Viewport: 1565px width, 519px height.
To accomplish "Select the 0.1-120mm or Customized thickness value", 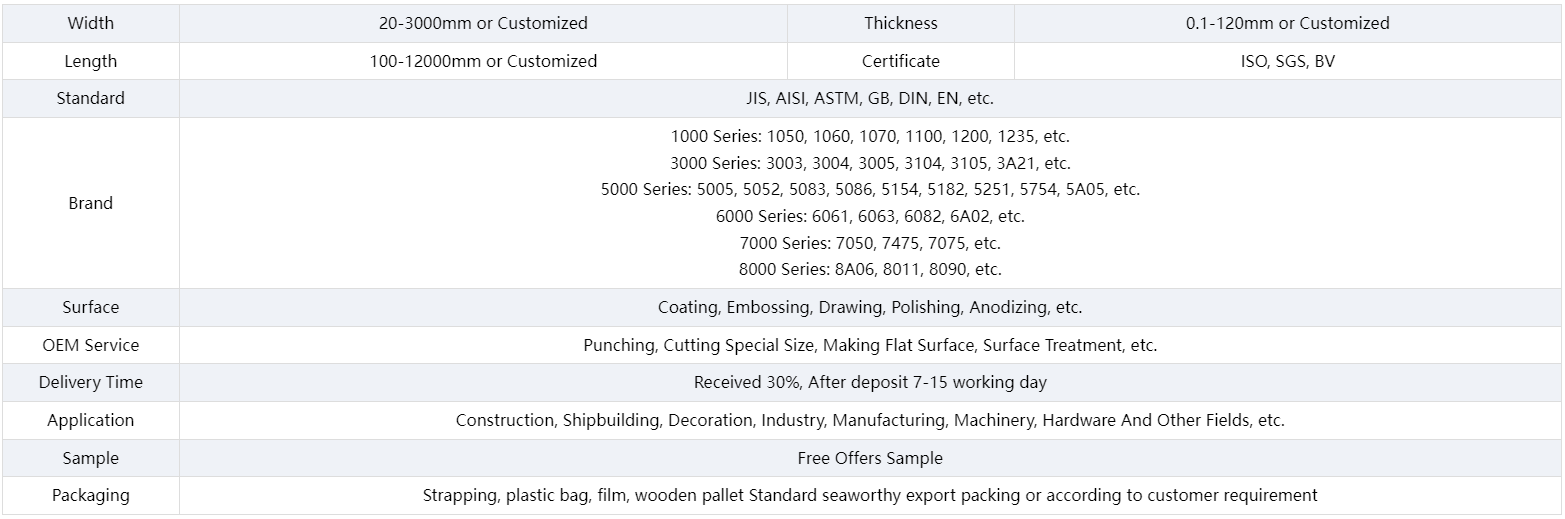I will click(x=1287, y=23).
